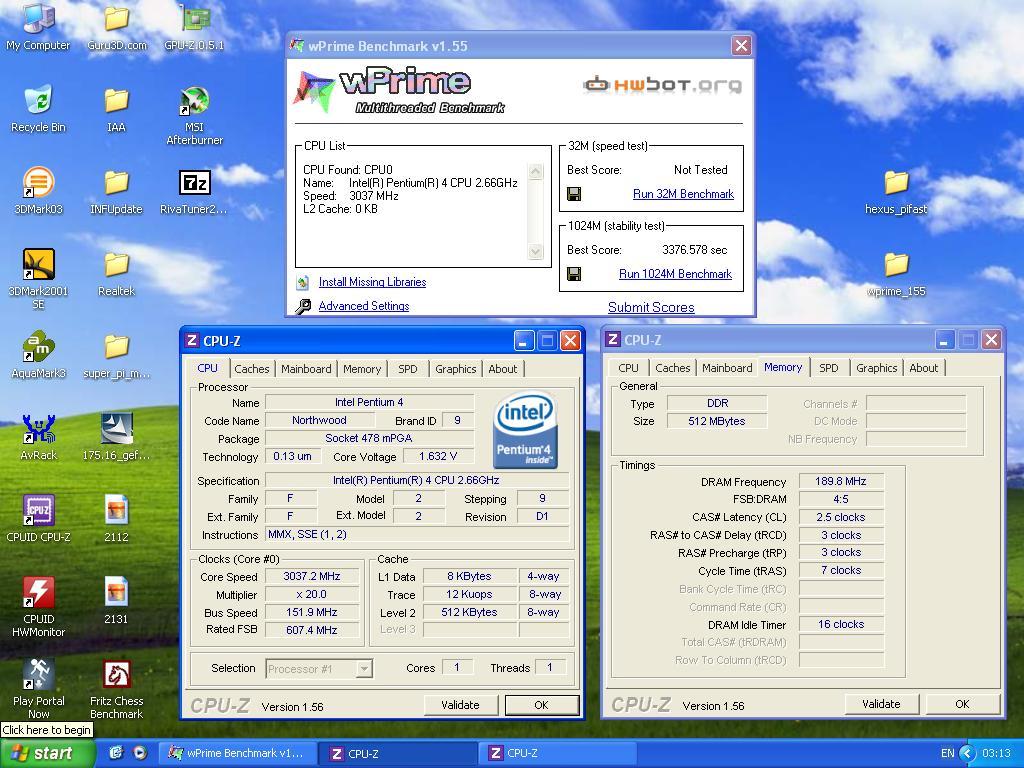Click the EN language indicator in tray
This screenshot has width=1024, height=768.
[947, 754]
